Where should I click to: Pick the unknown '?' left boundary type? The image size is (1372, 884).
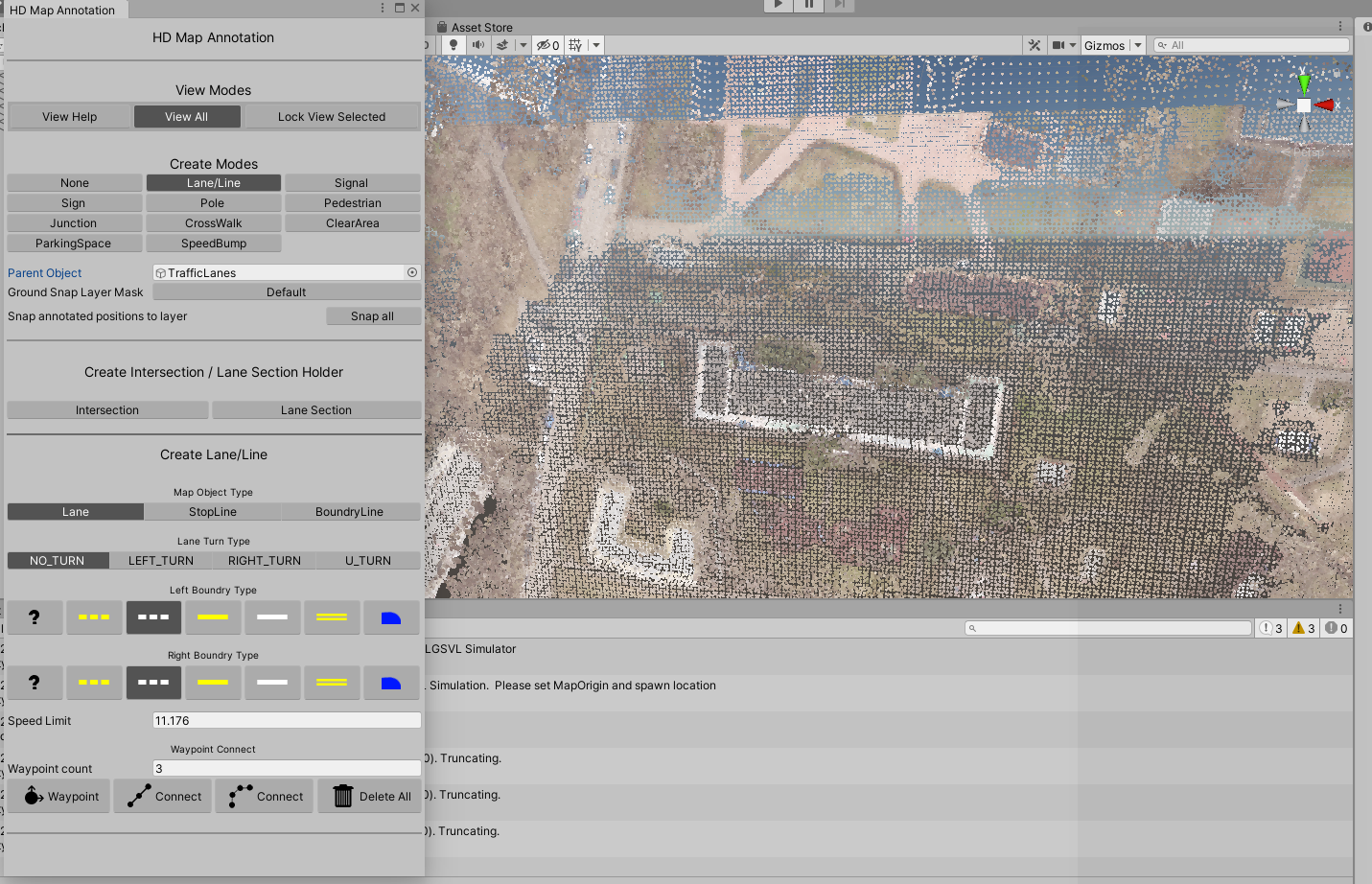coord(35,617)
